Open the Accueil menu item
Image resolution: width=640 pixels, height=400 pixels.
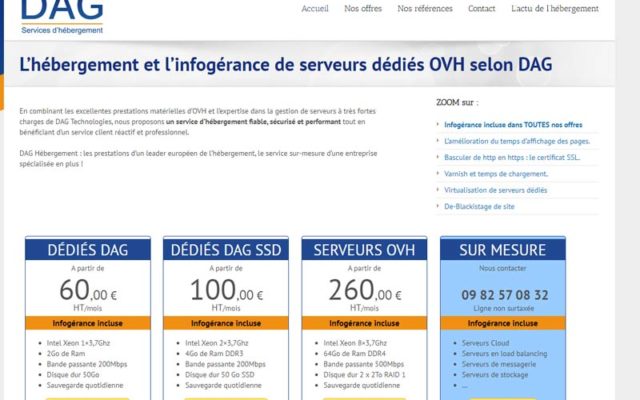(x=315, y=9)
